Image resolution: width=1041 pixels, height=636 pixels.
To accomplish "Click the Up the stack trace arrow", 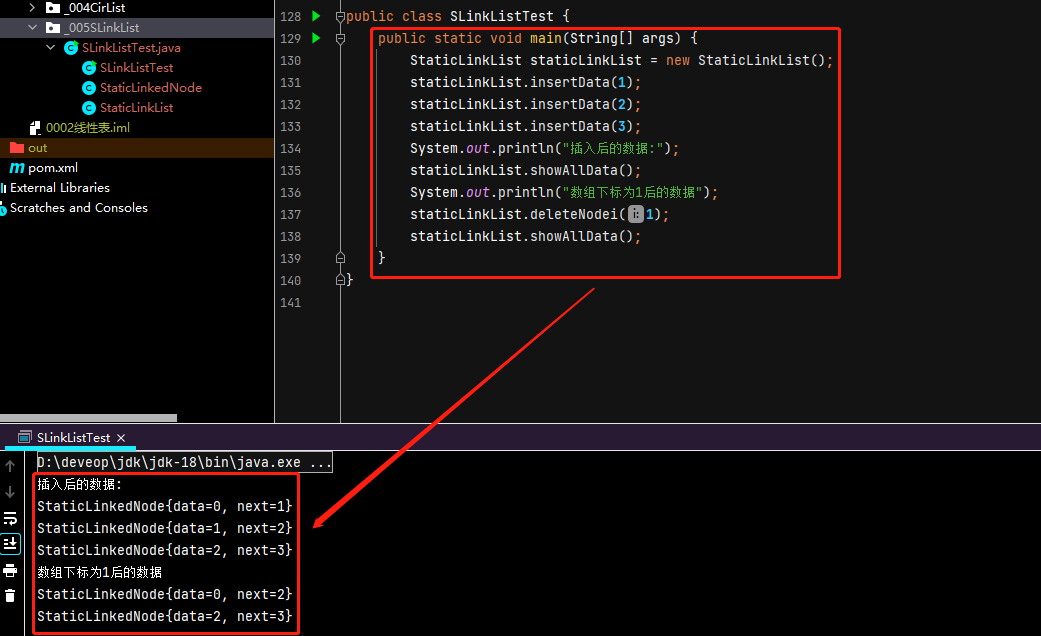I will 10,466.
